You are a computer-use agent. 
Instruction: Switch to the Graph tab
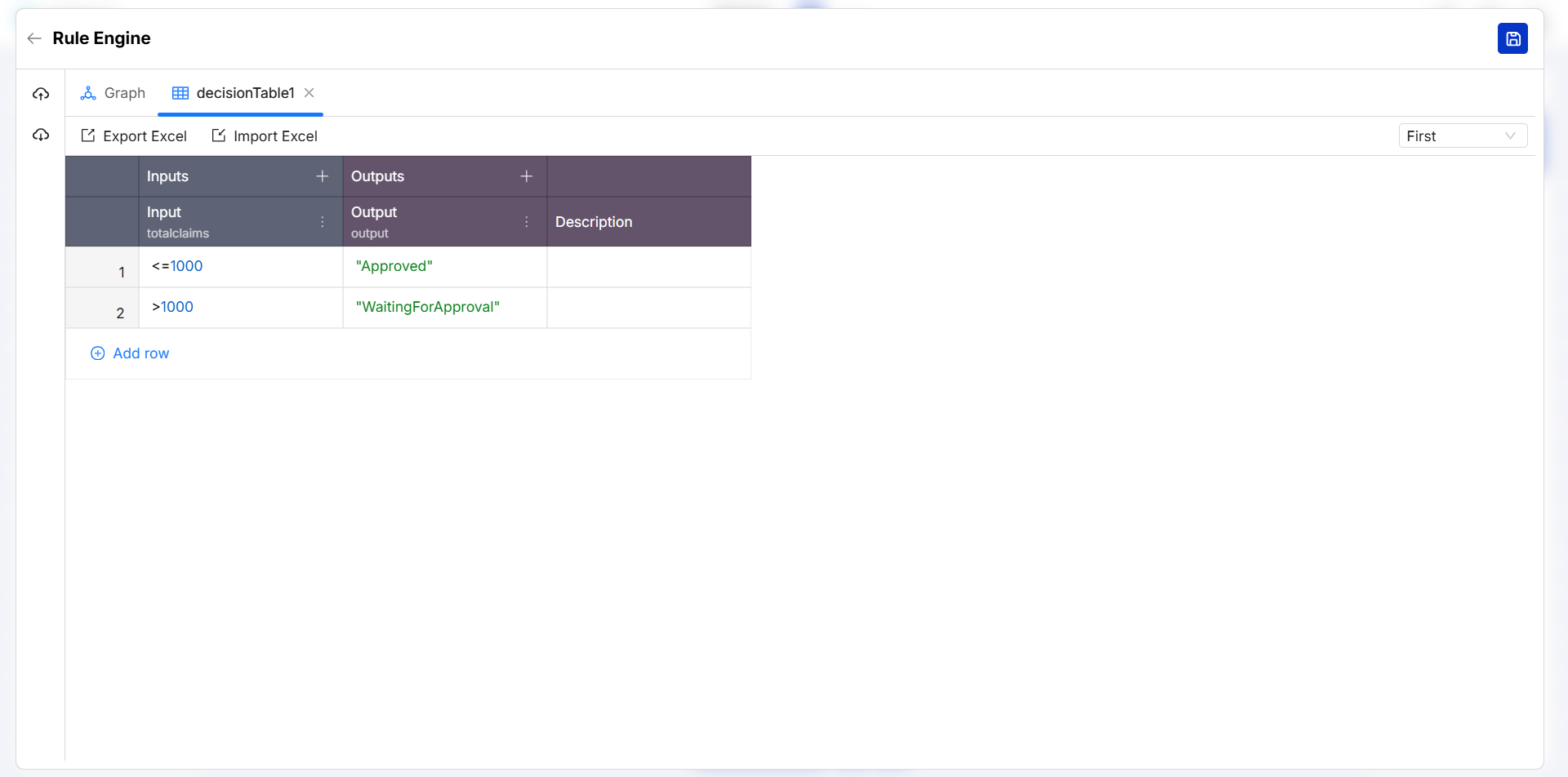tap(114, 93)
